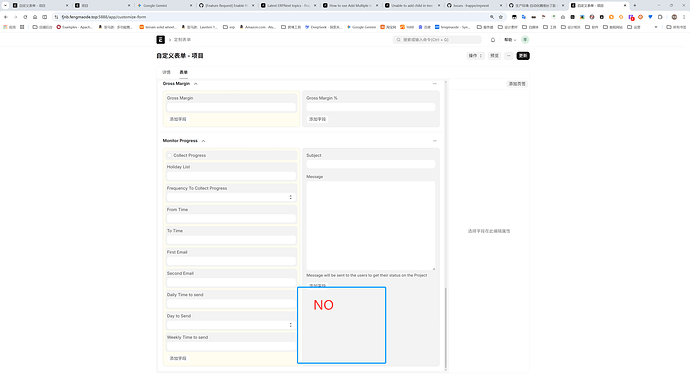The height and width of the screenshot is (375, 690).
Task: Click the form builder vertical scrollbar
Action: pyautogui.click(x=445, y=328)
